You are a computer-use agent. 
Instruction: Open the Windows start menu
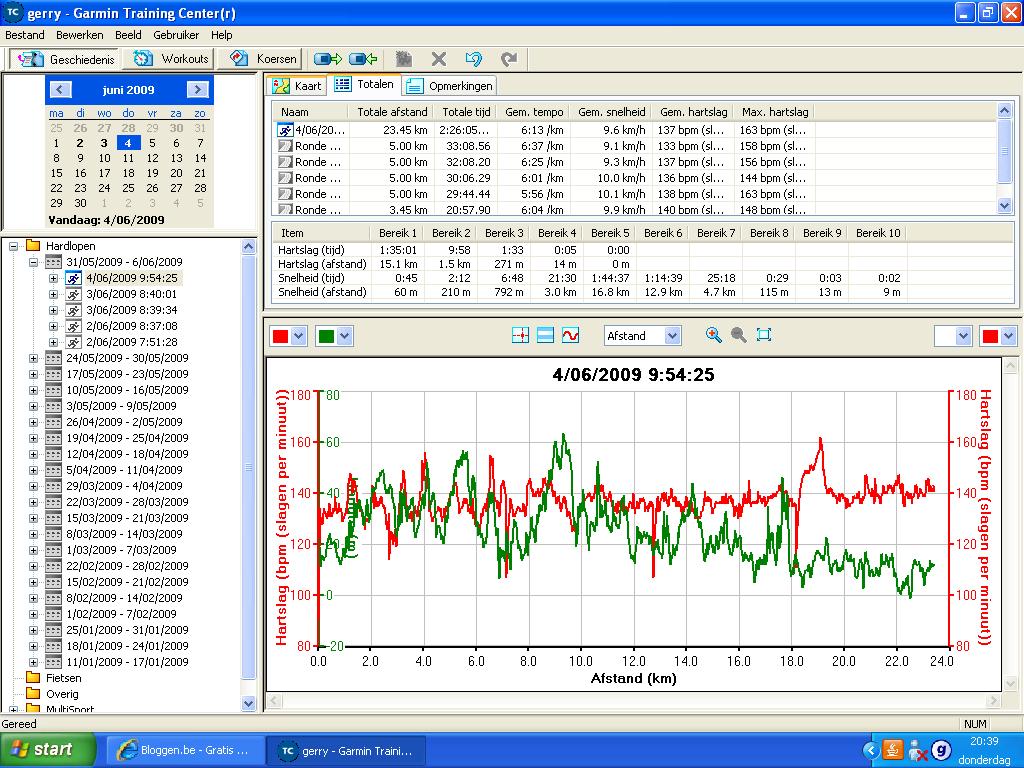tap(47, 750)
